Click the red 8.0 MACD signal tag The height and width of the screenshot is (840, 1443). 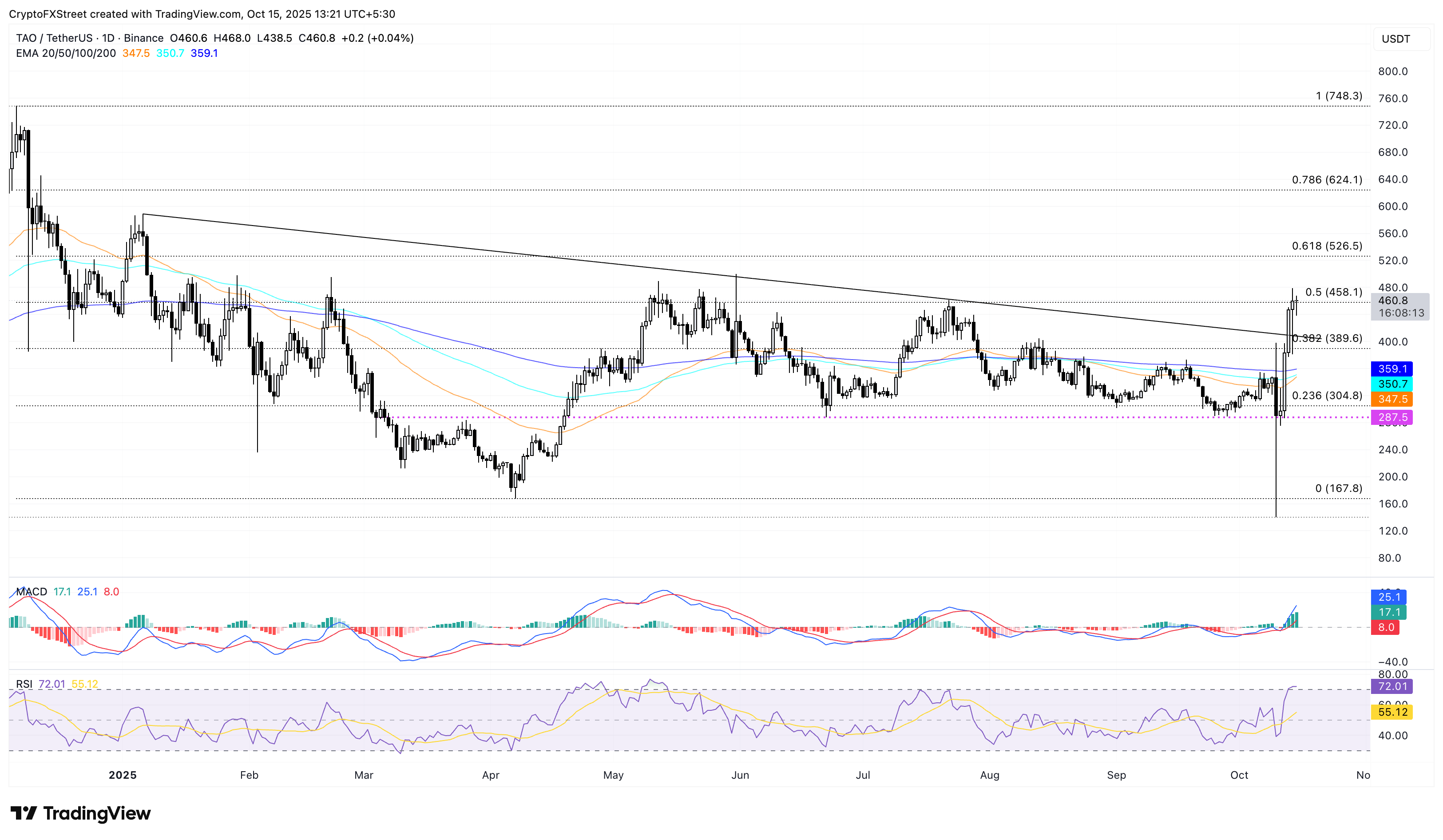point(1385,627)
